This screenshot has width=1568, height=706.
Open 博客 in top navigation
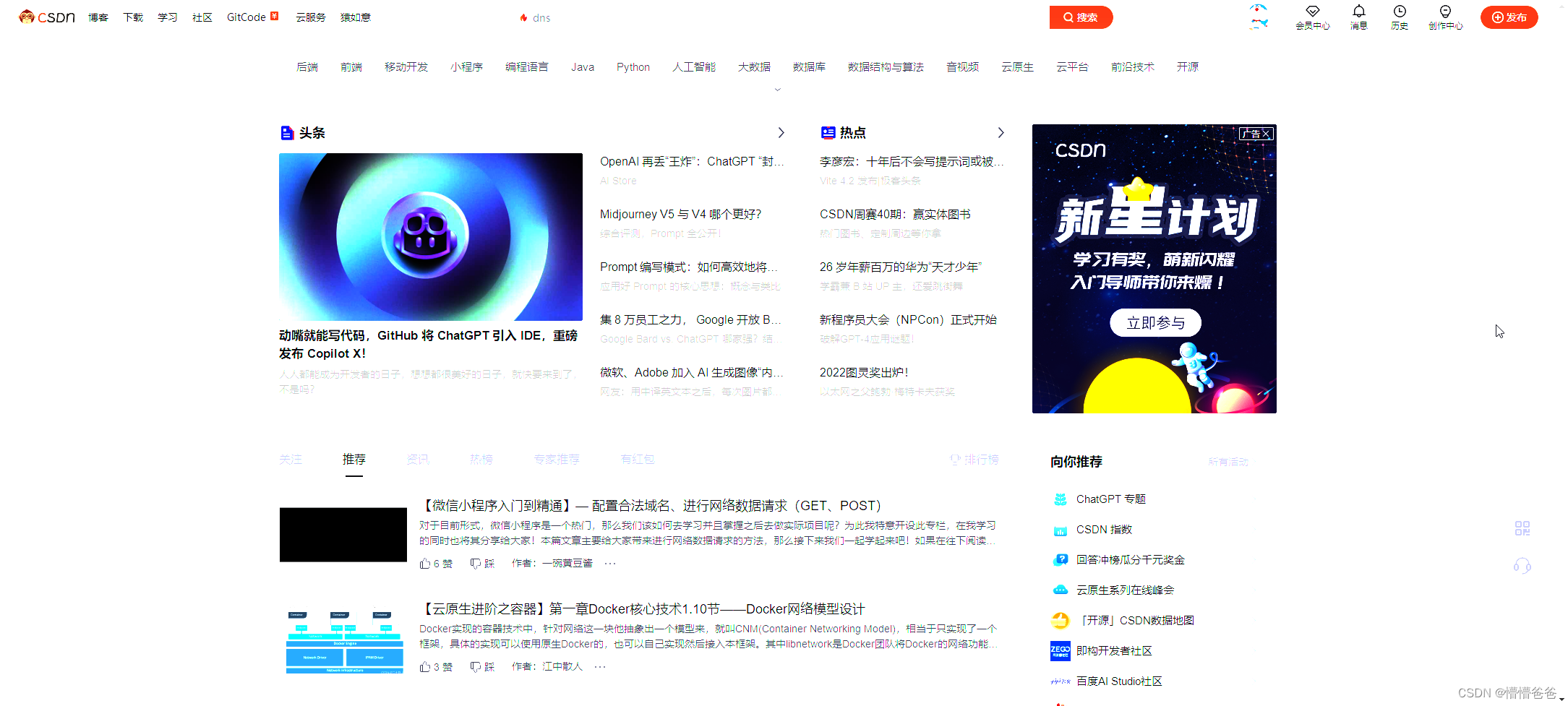point(98,17)
